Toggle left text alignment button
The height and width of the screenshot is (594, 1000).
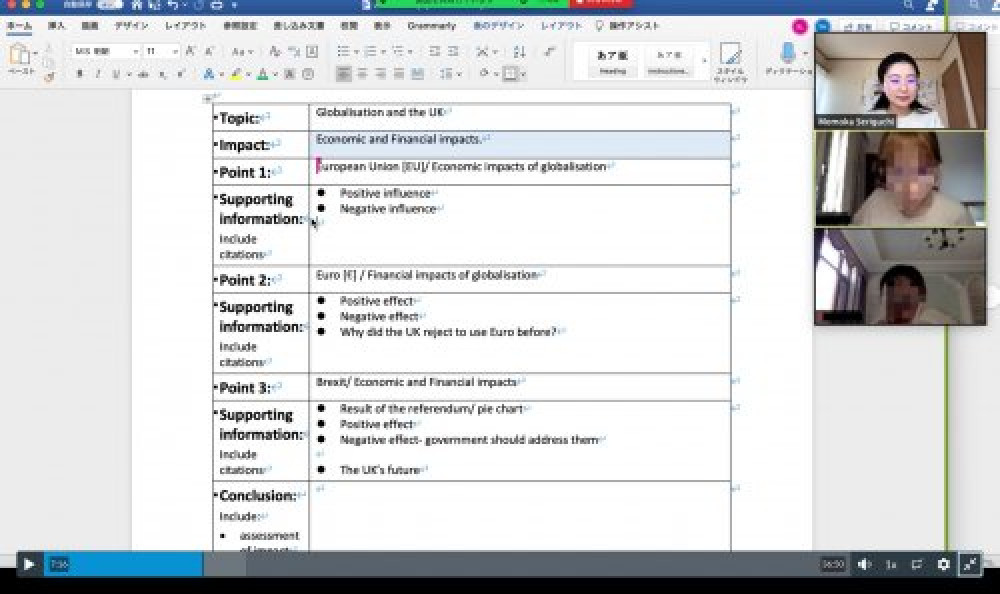pyautogui.click(x=343, y=74)
